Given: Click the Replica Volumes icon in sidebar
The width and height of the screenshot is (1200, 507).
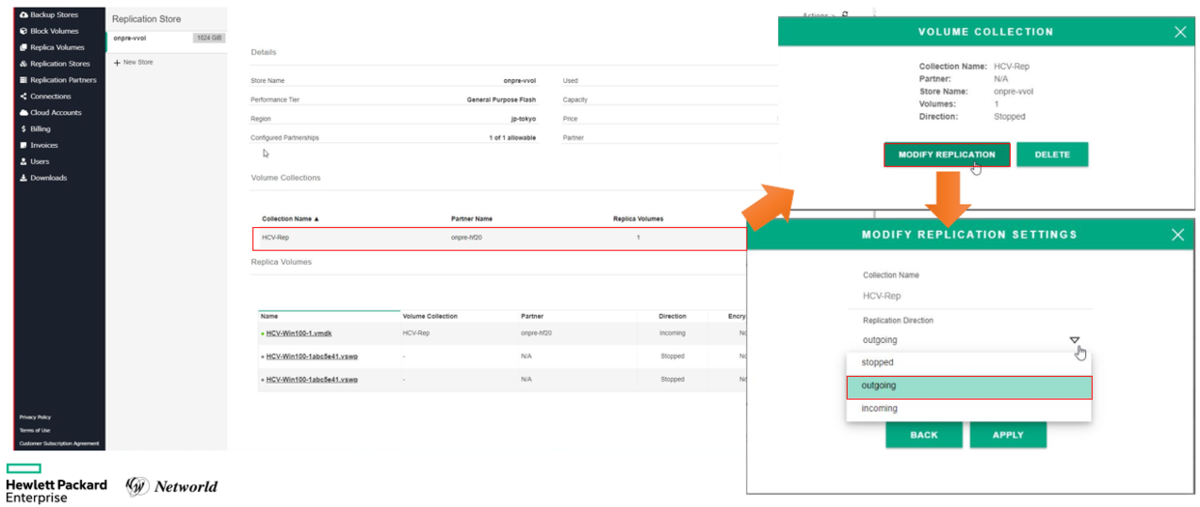Looking at the screenshot, I should pos(23,47).
